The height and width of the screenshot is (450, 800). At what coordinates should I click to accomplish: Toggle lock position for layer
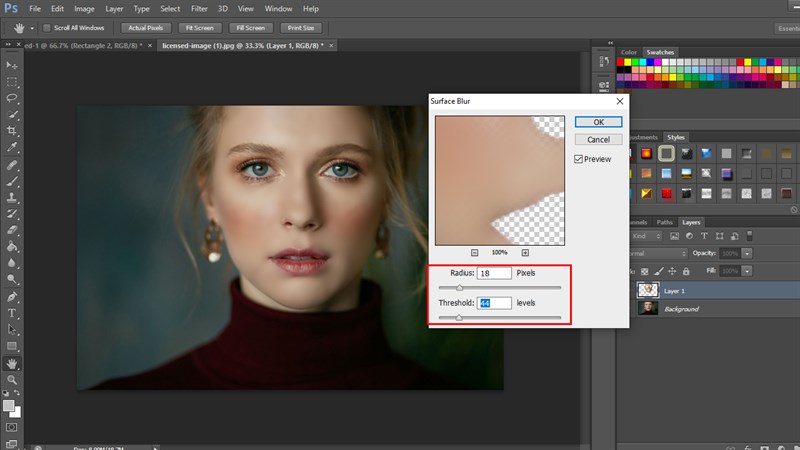pos(672,271)
